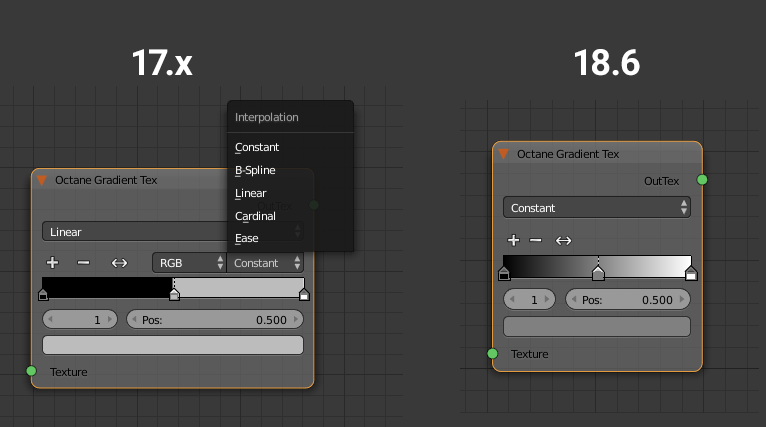Viewport: 766px width, 427px height.
Task: Add a color stop in the 17.x node
Action: 52,263
